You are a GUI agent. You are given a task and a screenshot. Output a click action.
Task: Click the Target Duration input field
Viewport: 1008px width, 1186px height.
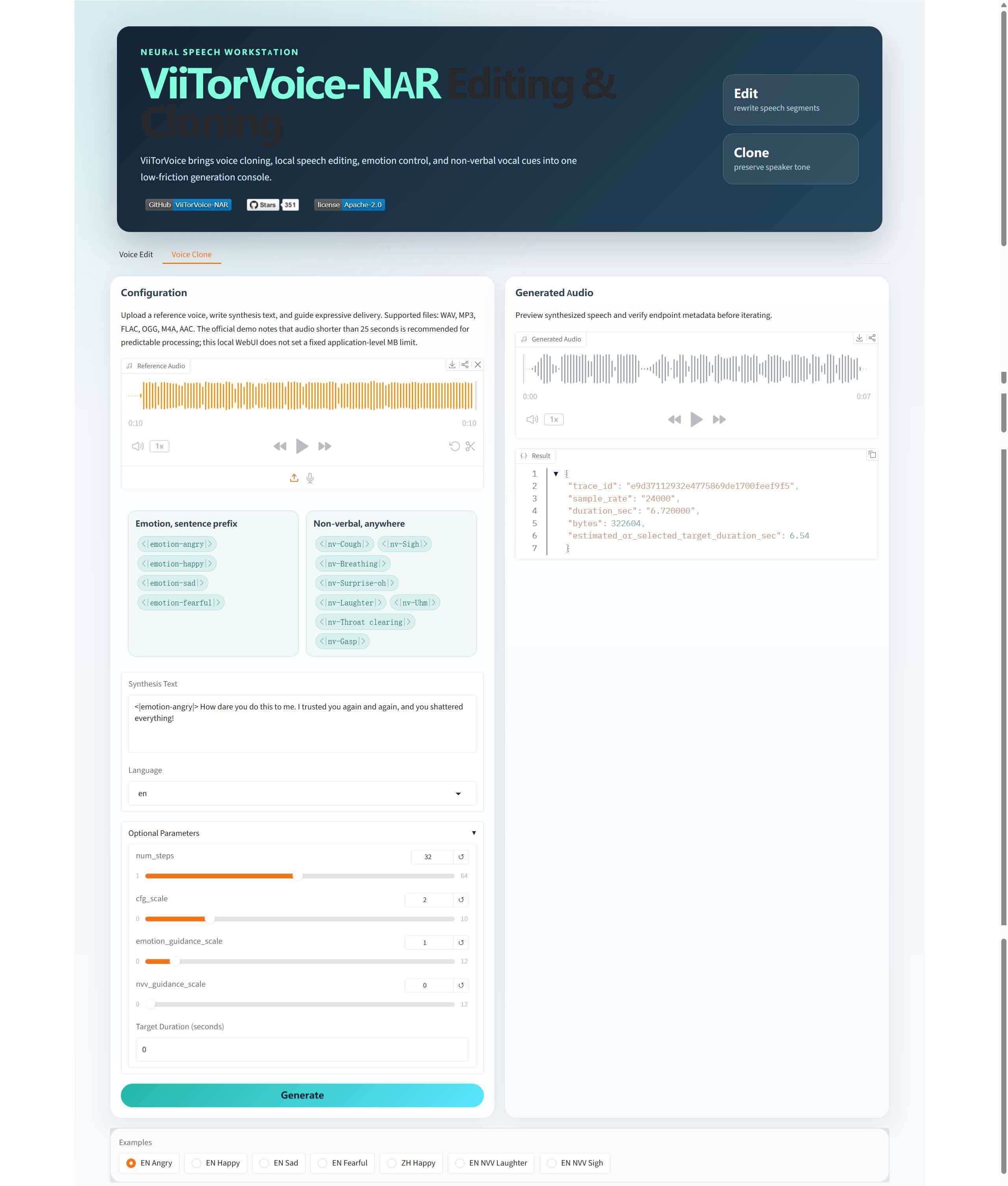click(302, 1049)
